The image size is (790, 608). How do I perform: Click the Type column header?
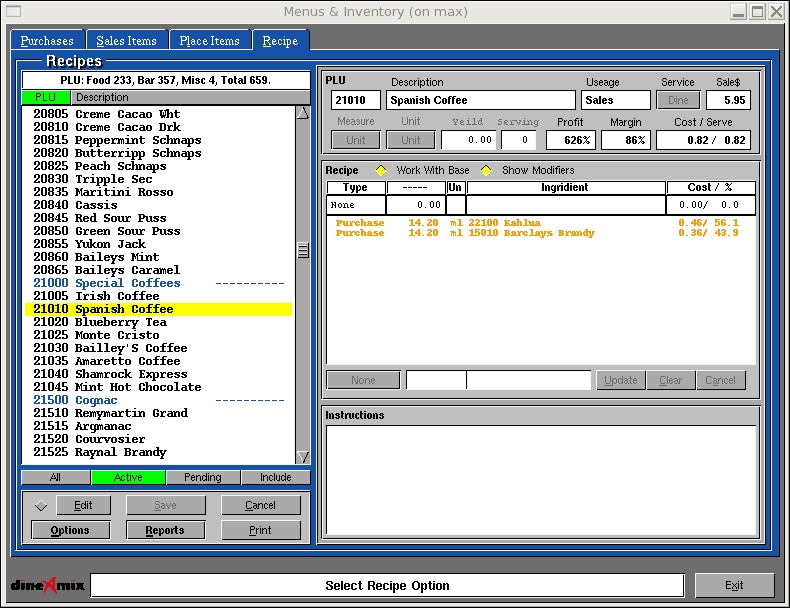click(356, 187)
